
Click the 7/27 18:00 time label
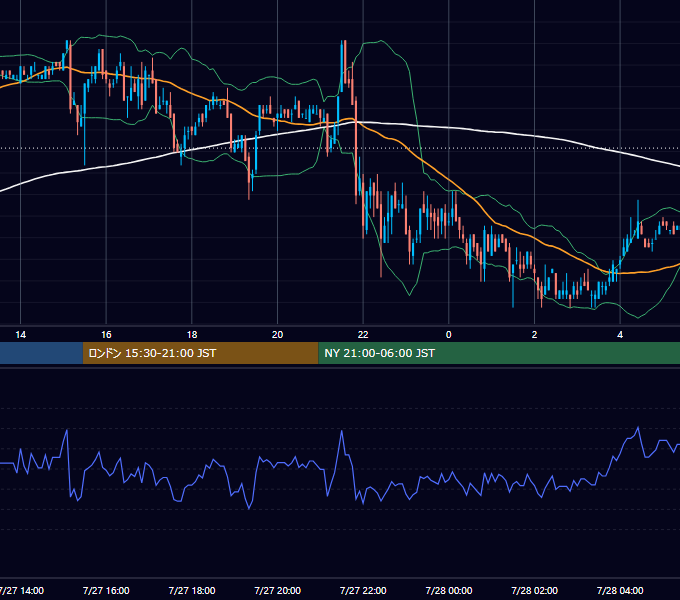pos(192,590)
